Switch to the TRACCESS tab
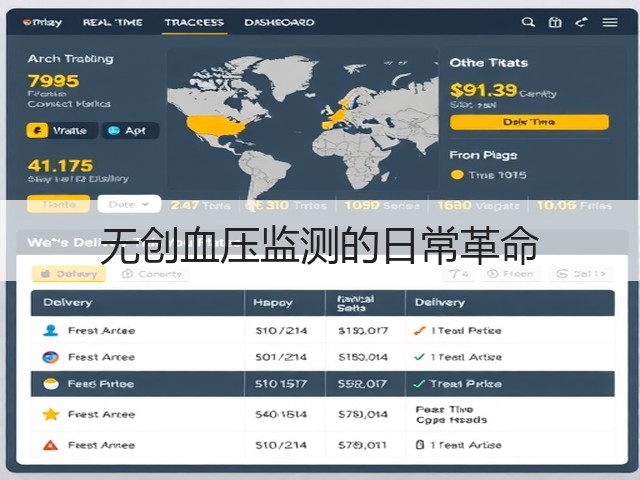The height and width of the screenshot is (480, 640). pos(194,22)
